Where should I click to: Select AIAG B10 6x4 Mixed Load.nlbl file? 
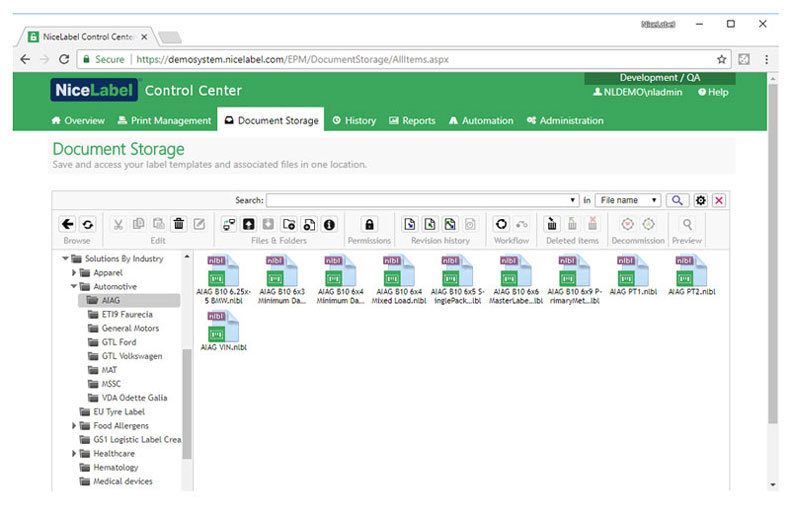tap(399, 279)
